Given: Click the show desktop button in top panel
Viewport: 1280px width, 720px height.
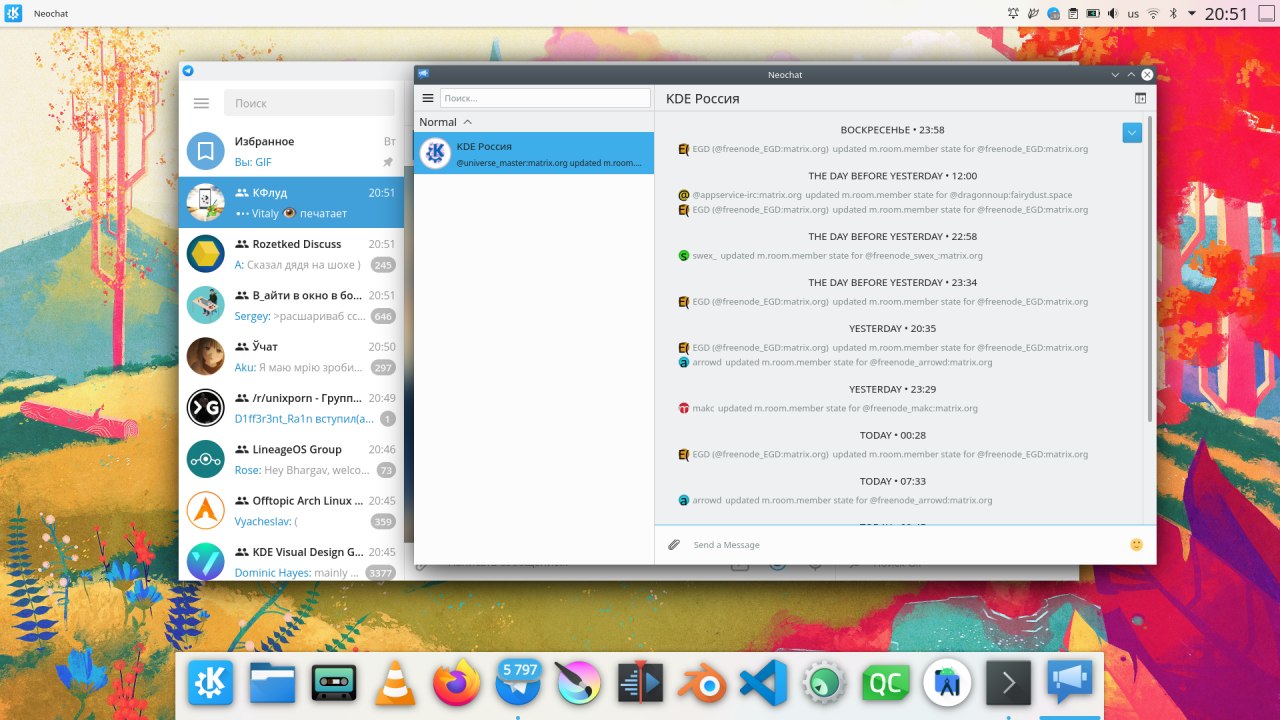Looking at the screenshot, I should 1266,14.
